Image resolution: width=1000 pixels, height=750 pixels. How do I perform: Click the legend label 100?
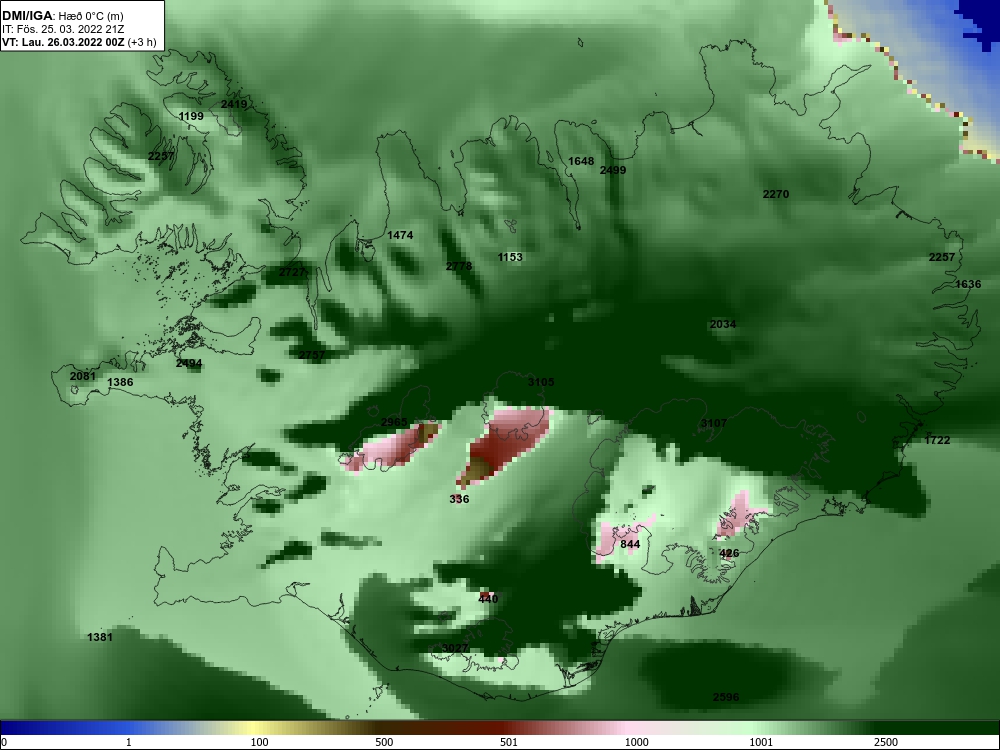click(259, 742)
